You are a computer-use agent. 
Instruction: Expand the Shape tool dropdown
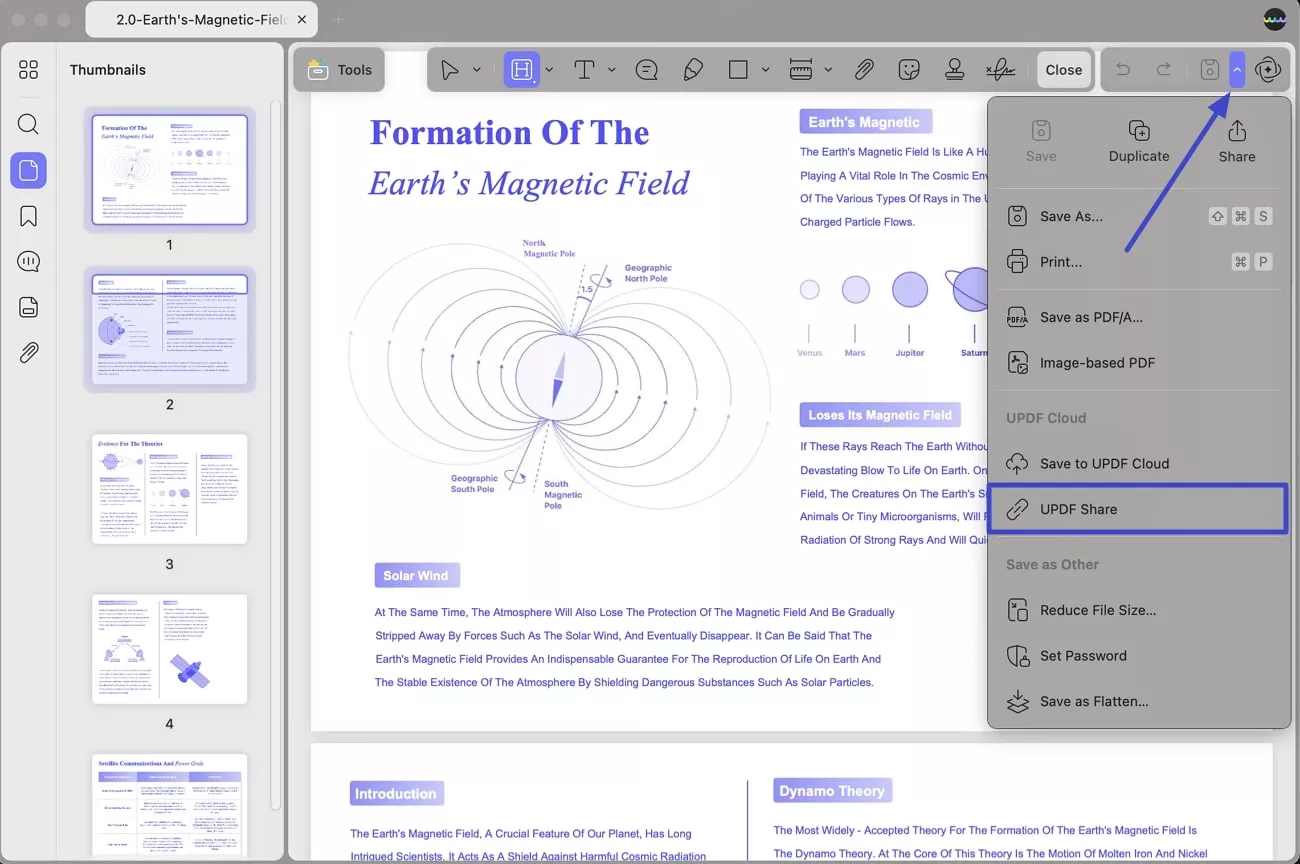click(765, 69)
